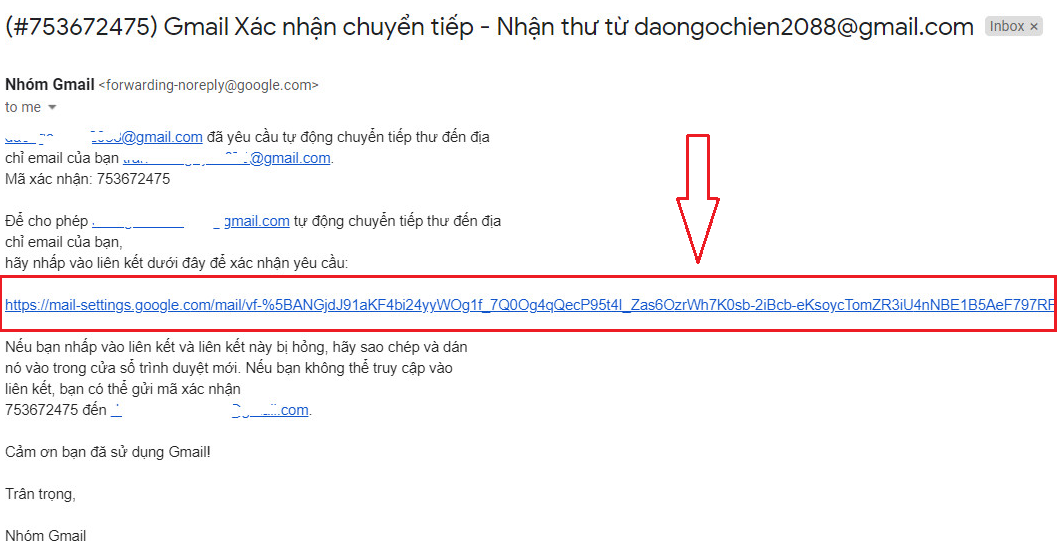Click the Inbox label next to subject
Image resolution: width=1057 pixels, height=544 pixels.
point(1006,27)
